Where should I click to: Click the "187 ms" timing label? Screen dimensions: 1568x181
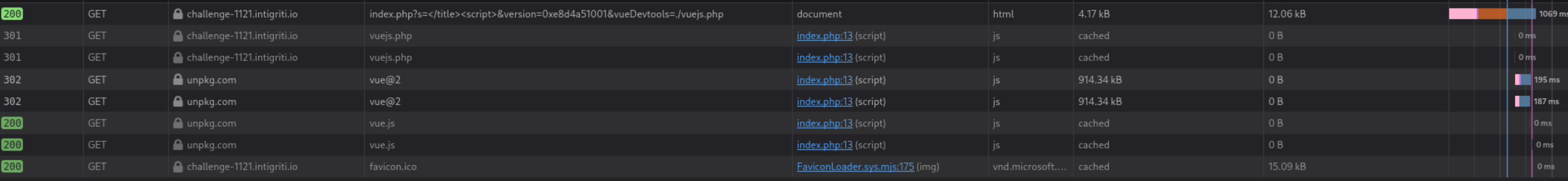pos(1546,101)
